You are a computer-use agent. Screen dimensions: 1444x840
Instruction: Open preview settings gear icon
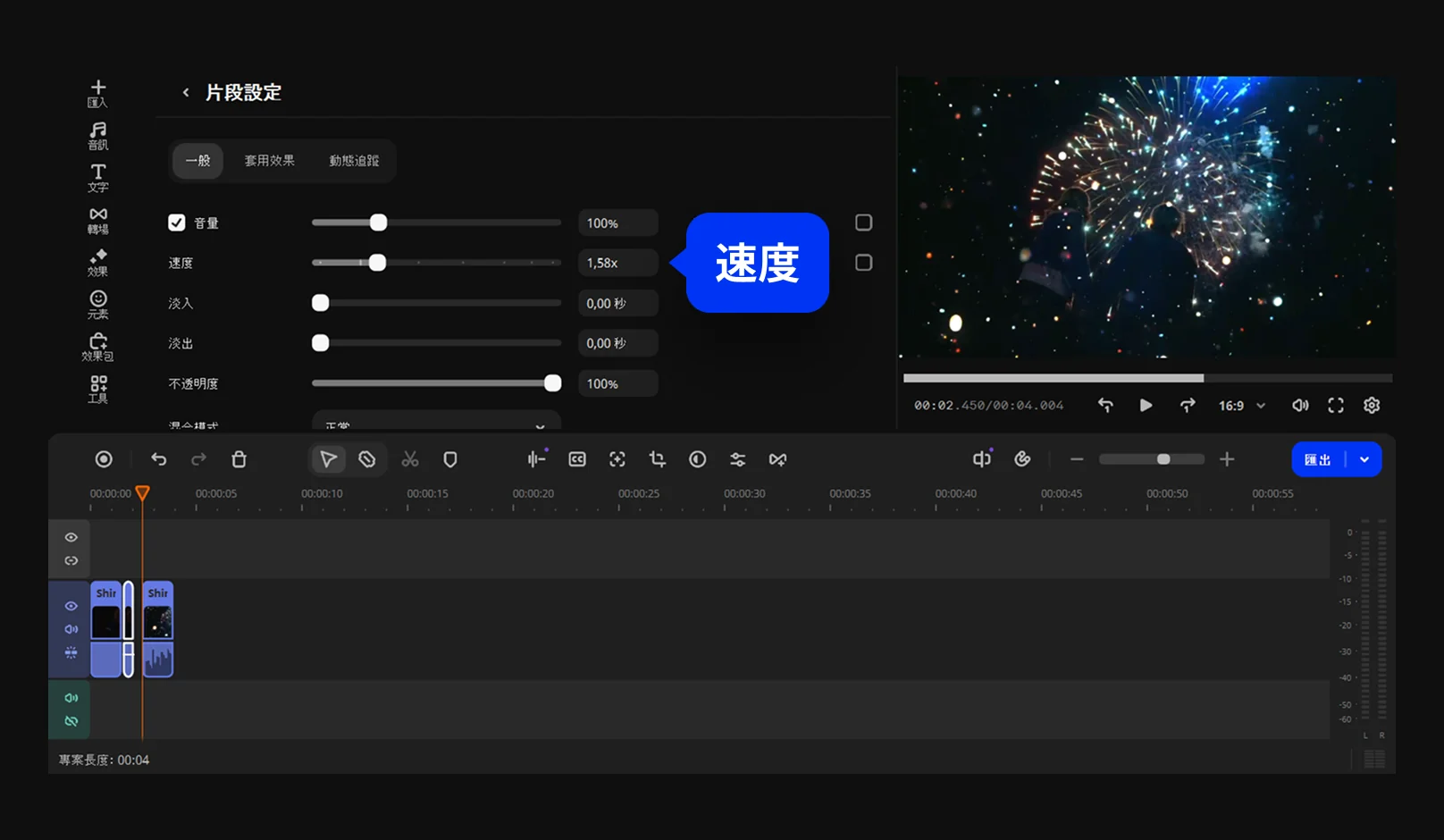[x=1372, y=406]
